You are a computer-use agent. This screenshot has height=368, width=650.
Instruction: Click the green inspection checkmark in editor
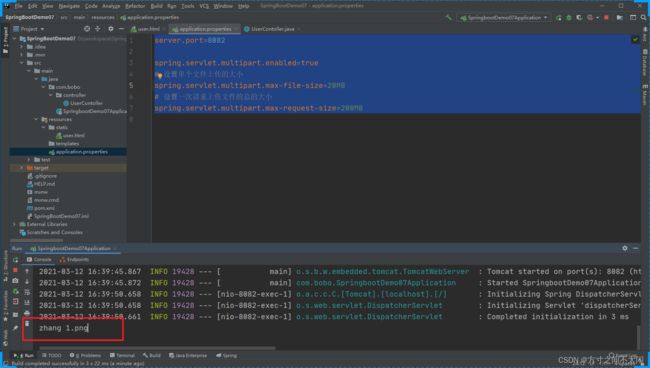point(635,40)
